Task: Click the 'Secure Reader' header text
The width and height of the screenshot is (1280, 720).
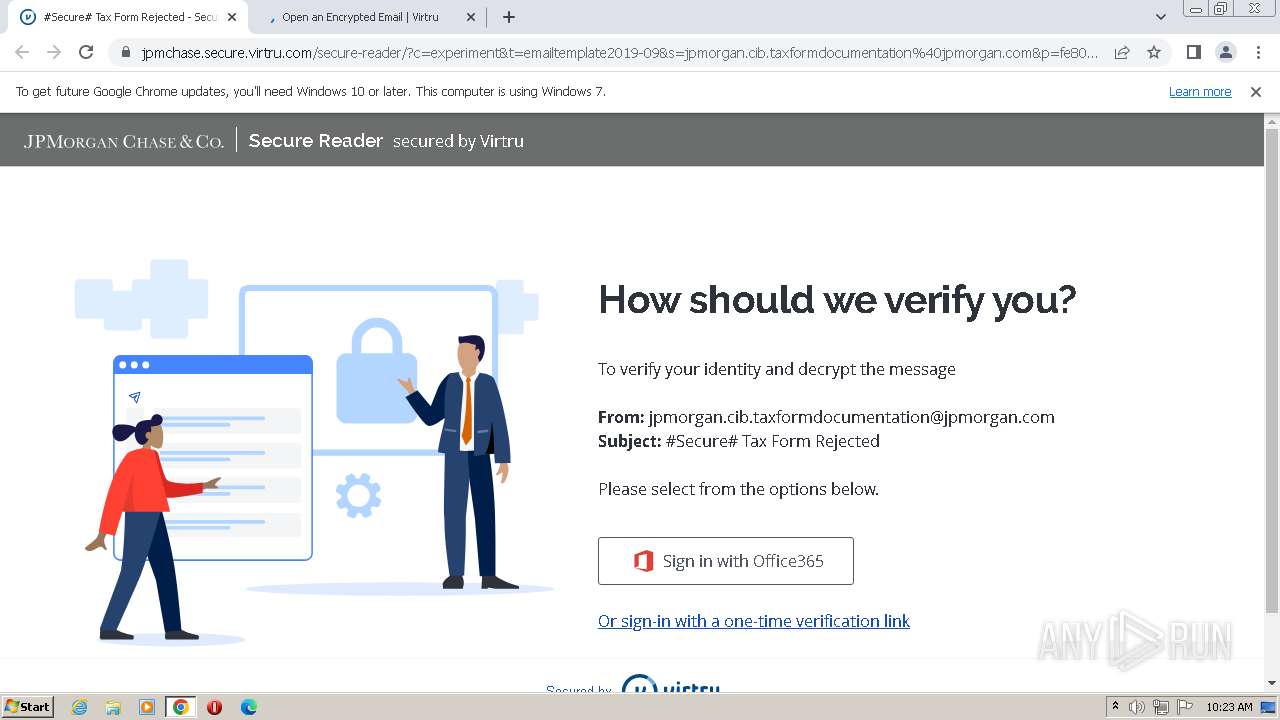Action: pyautogui.click(x=316, y=141)
